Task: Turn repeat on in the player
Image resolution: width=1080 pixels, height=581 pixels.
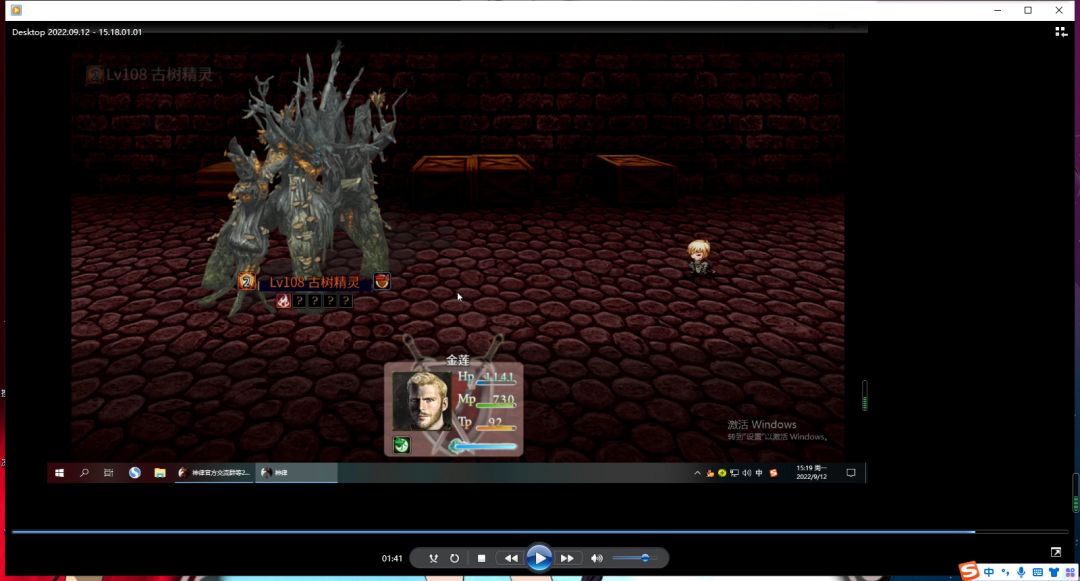Action: 455,558
